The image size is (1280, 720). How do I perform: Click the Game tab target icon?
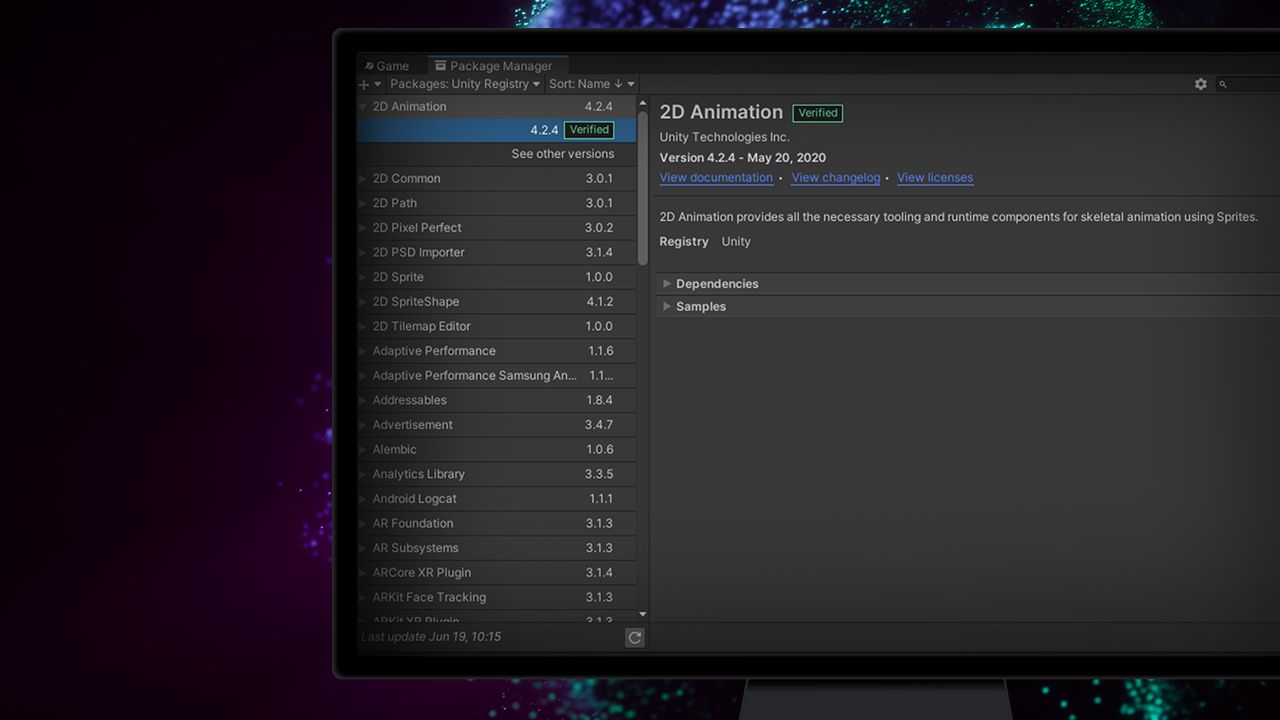pyautogui.click(x=369, y=65)
